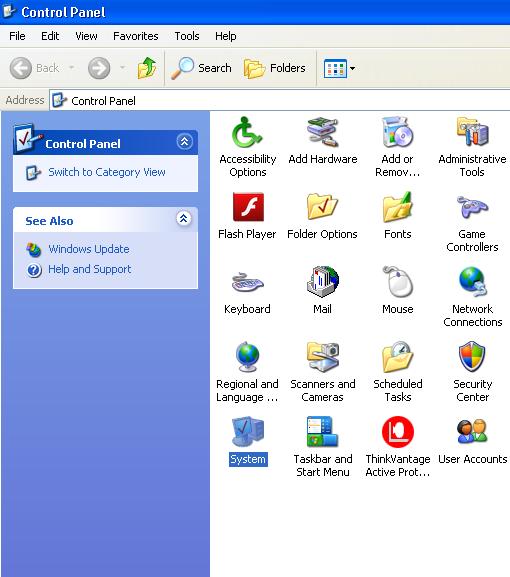Open the Scheduled Tasks icon
The width and height of the screenshot is (510, 577).
tap(397, 357)
